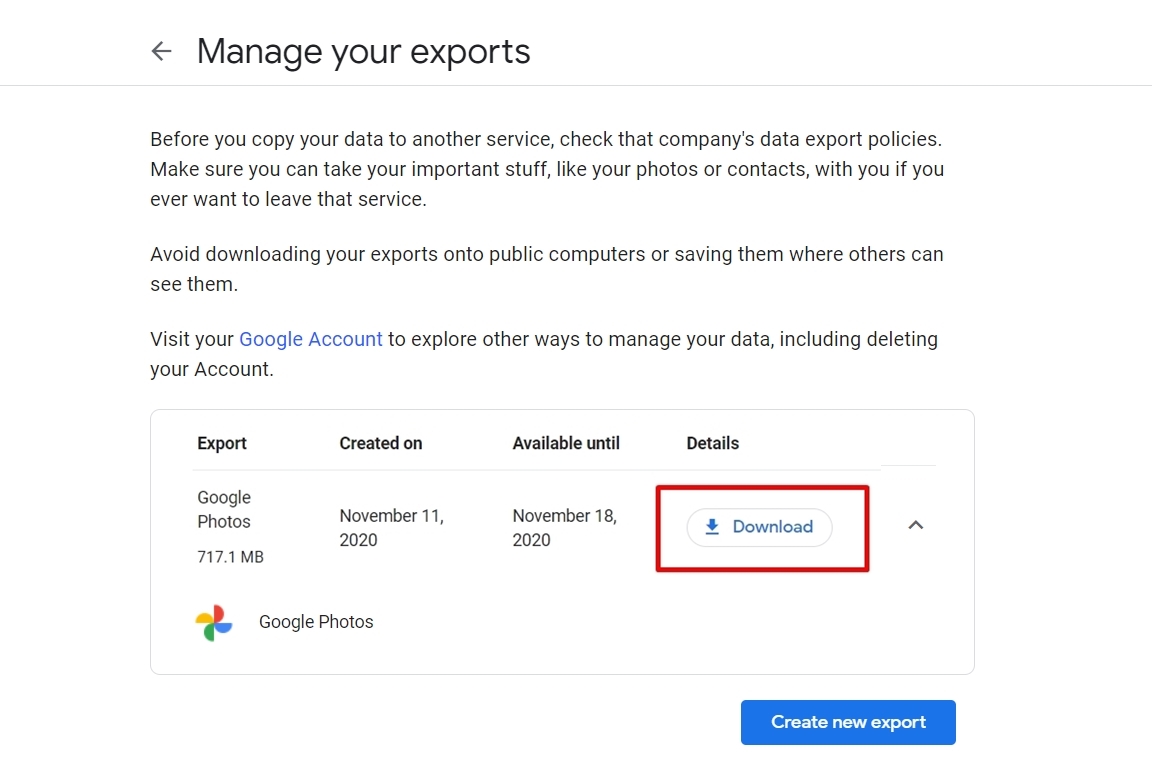Click the November 18, 2020 expiry date
Image resolution: width=1152 pixels, height=768 pixels.
coord(564,527)
